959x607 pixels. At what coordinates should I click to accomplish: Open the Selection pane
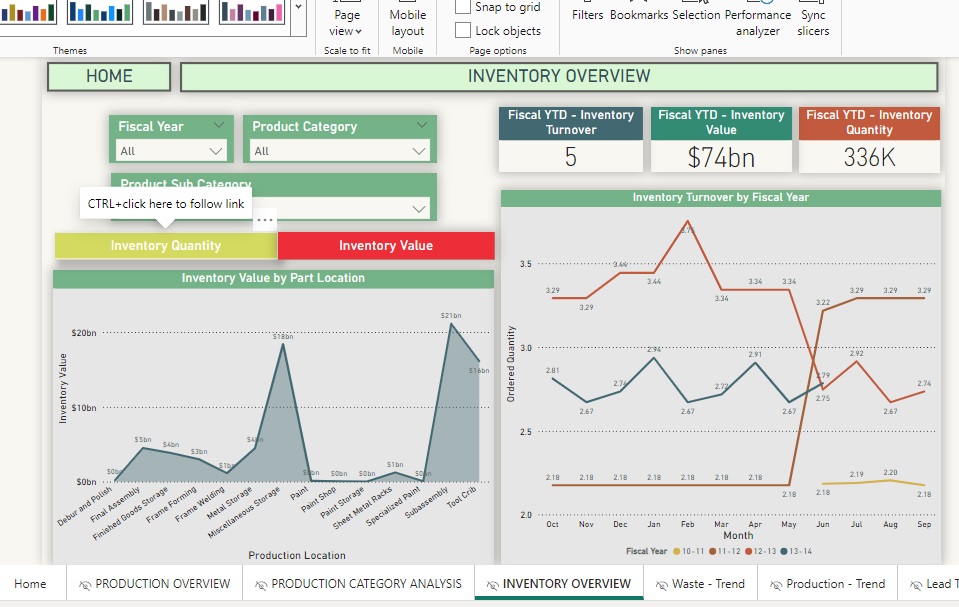click(696, 15)
